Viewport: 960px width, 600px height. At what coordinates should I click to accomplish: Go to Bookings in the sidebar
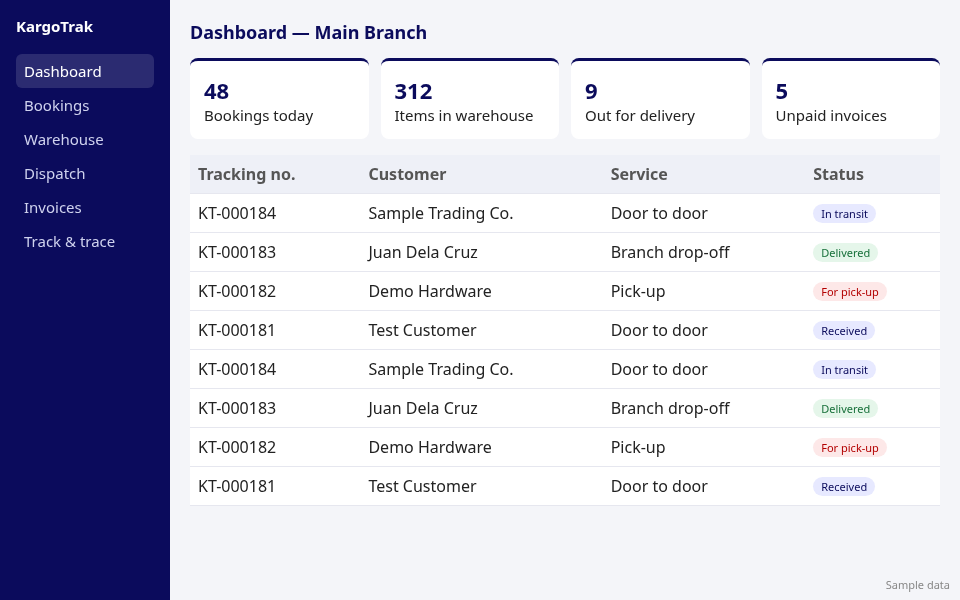(x=84, y=106)
